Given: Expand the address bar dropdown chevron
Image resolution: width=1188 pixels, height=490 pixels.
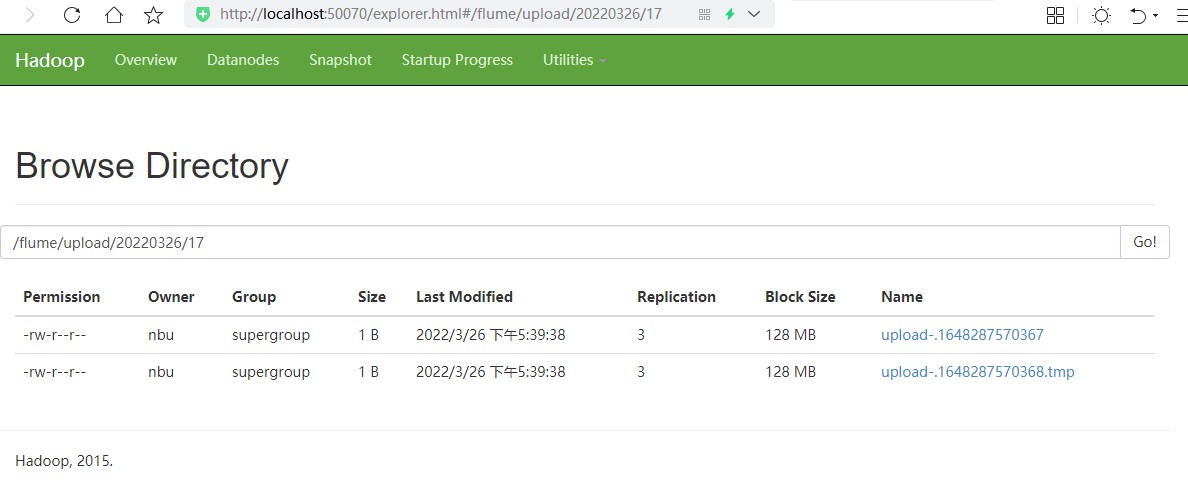Looking at the screenshot, I should (x=754, y=14).
